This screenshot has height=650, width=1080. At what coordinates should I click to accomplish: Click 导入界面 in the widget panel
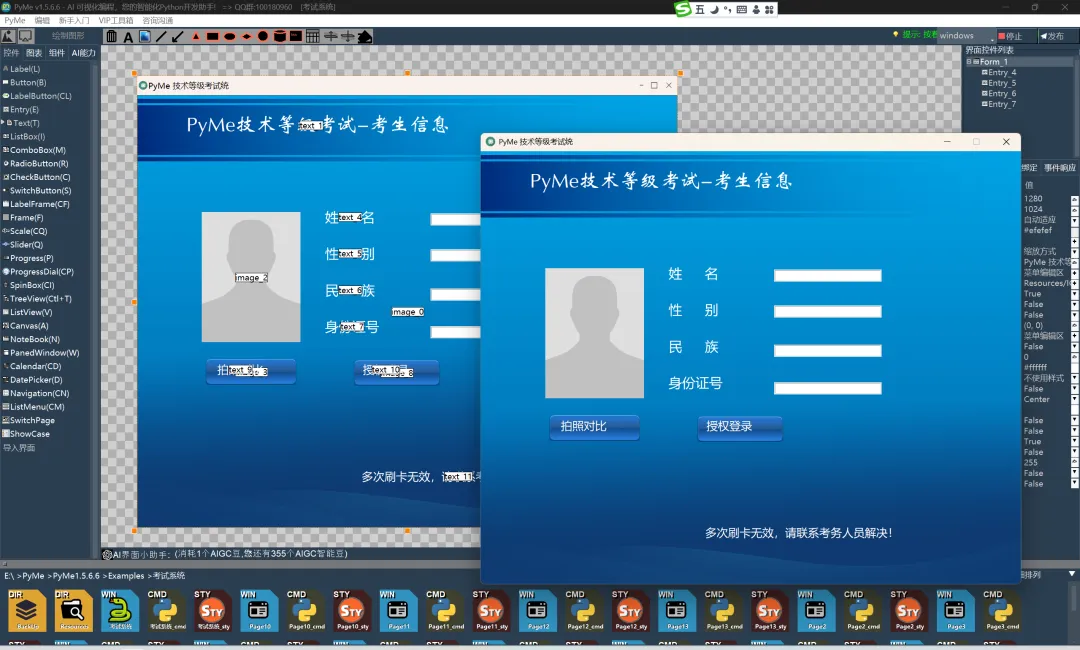(x=19, y=448)
